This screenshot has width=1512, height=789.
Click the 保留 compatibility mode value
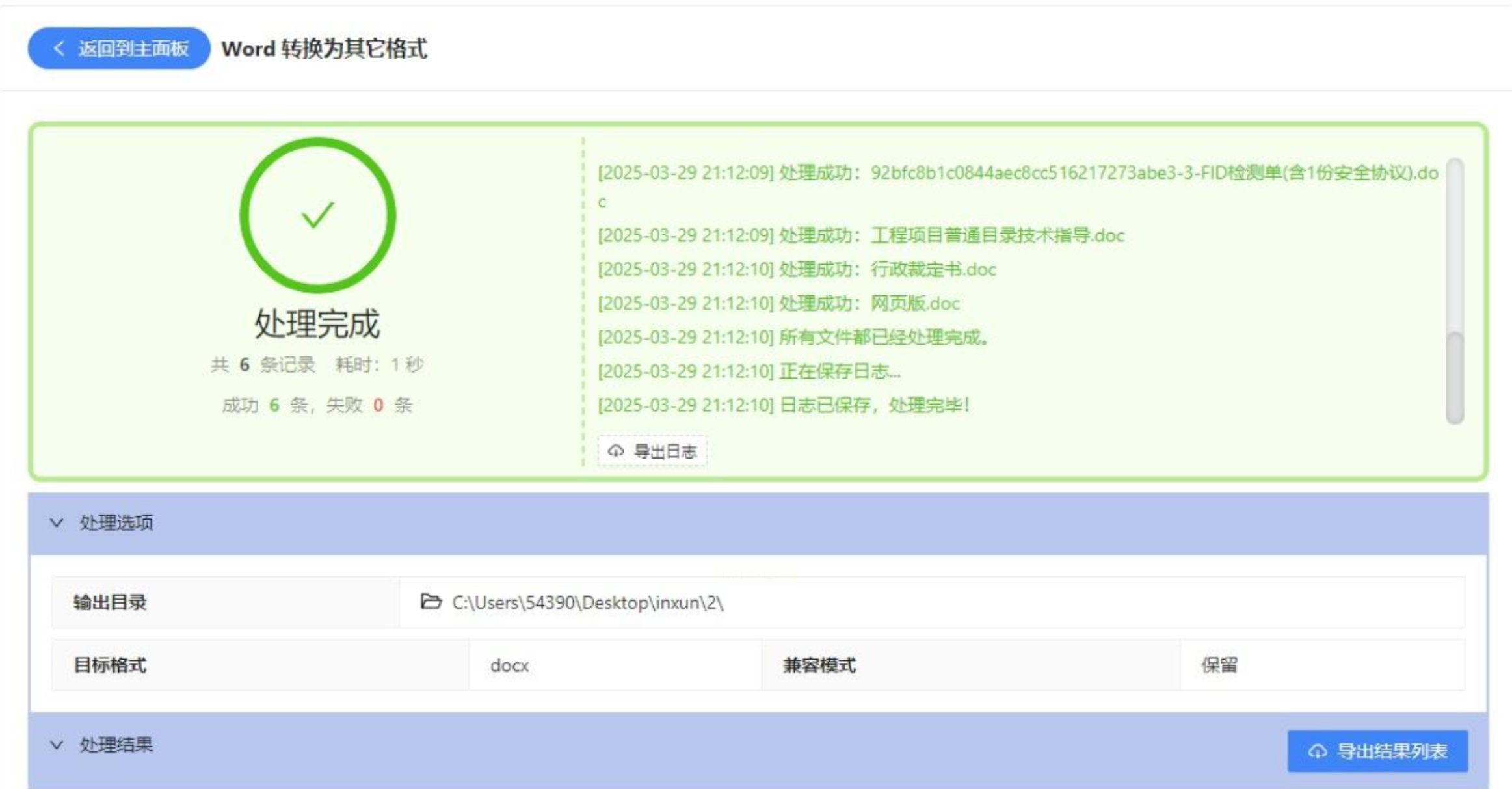point(1219,665)
